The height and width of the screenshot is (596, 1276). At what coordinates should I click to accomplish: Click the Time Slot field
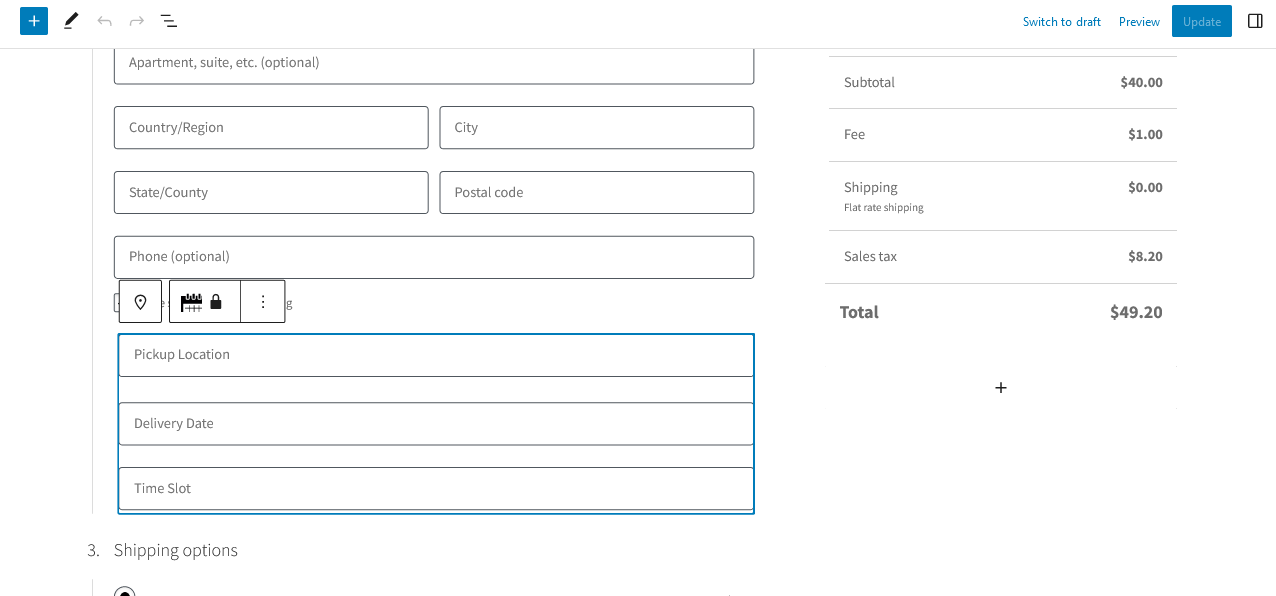coord(436,489)
